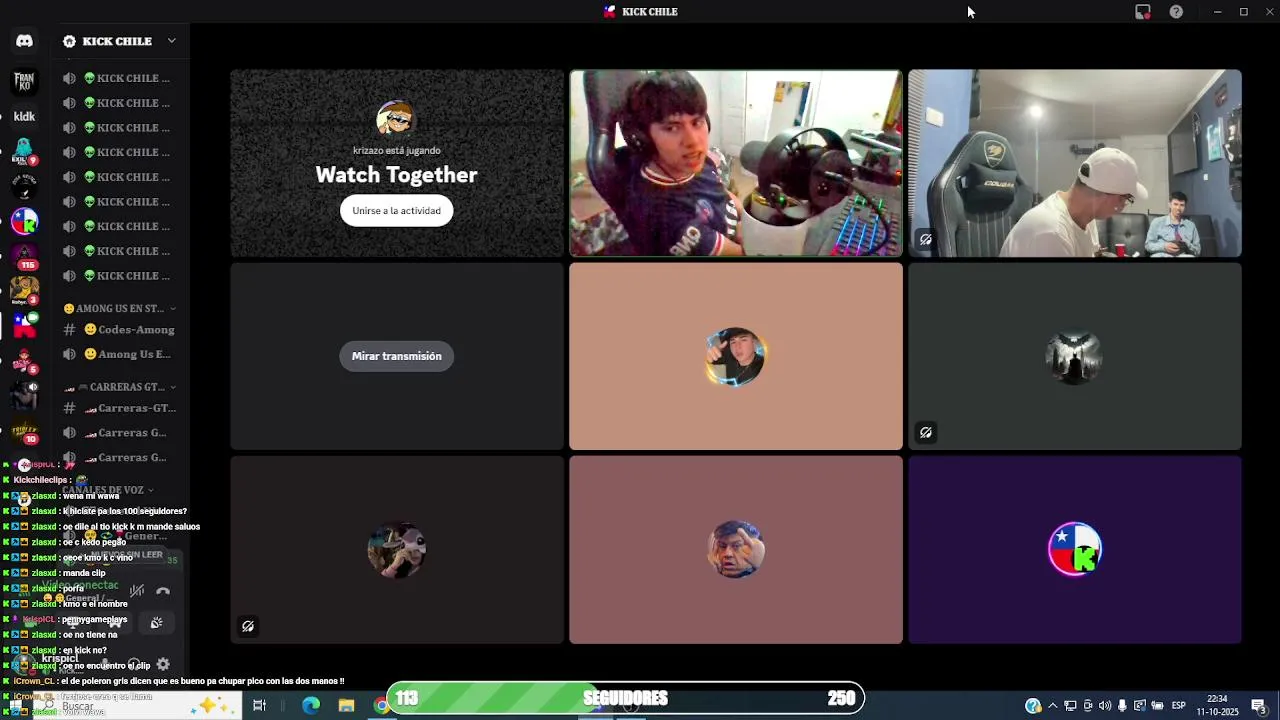This screenshot has height=720, width=1280.
Task: Open the Discord help question mark icon
Action: click(1176, 12)
